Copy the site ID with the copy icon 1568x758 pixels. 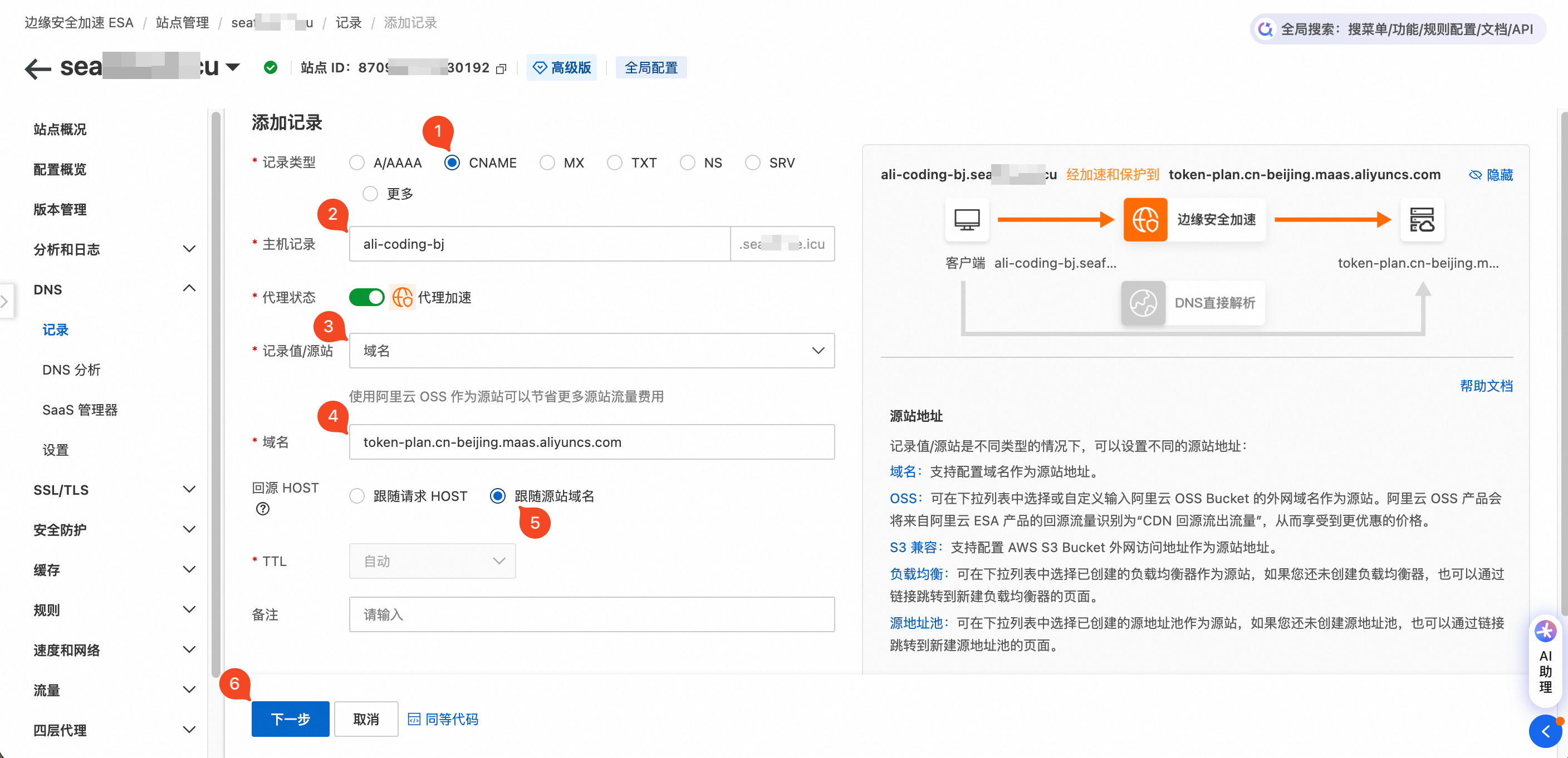tap(501, 69)
